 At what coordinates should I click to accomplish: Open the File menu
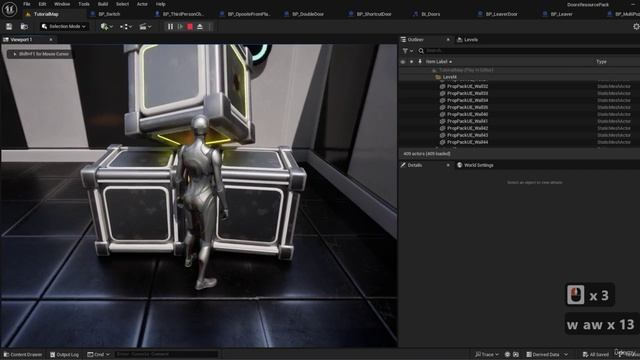pyautogui.click(x=27, y=4)
